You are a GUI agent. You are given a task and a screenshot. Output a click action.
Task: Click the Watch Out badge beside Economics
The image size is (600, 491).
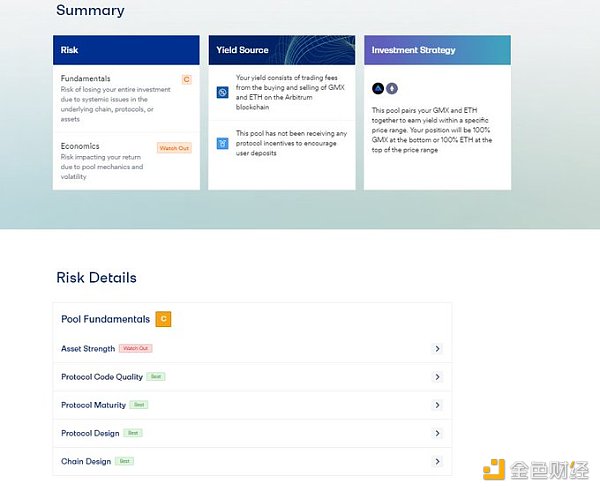174,148
